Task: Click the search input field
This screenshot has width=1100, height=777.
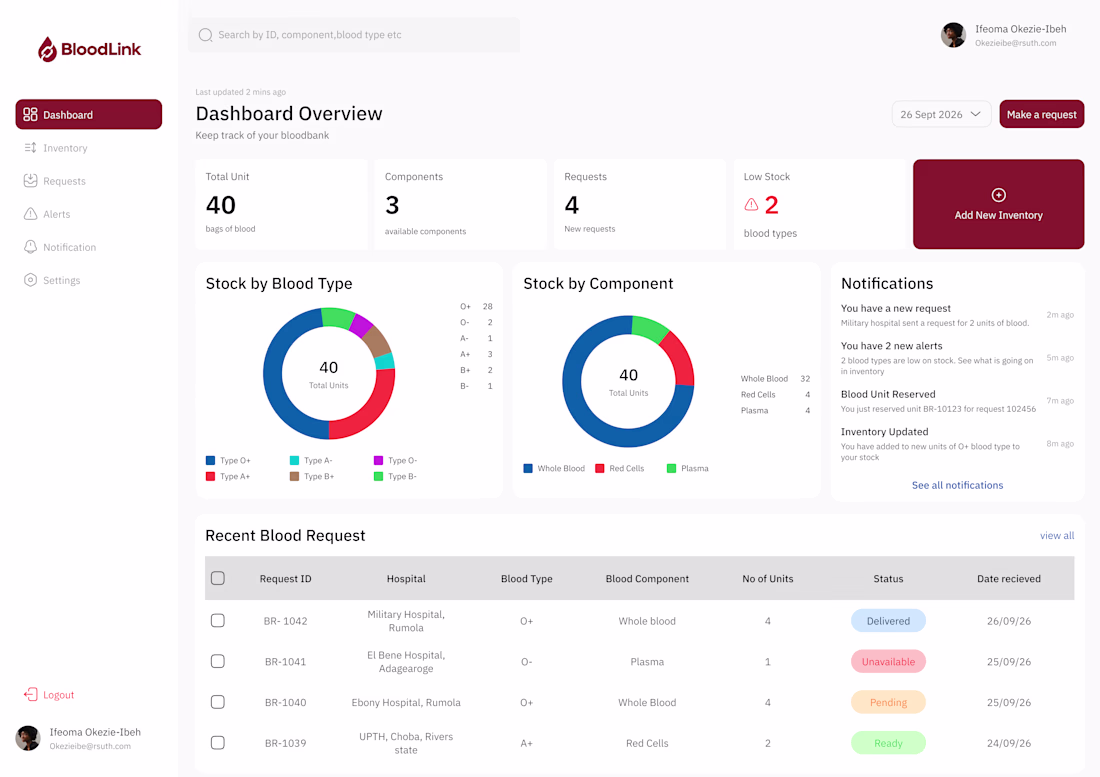Action: click(354, 35)
